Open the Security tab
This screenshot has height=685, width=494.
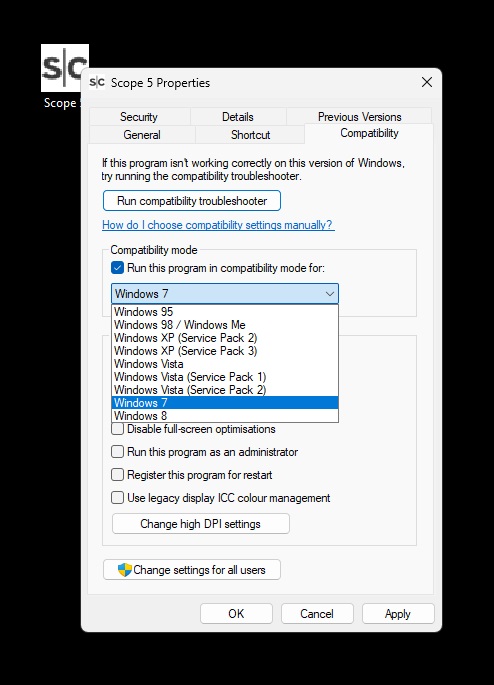[139, 117]
